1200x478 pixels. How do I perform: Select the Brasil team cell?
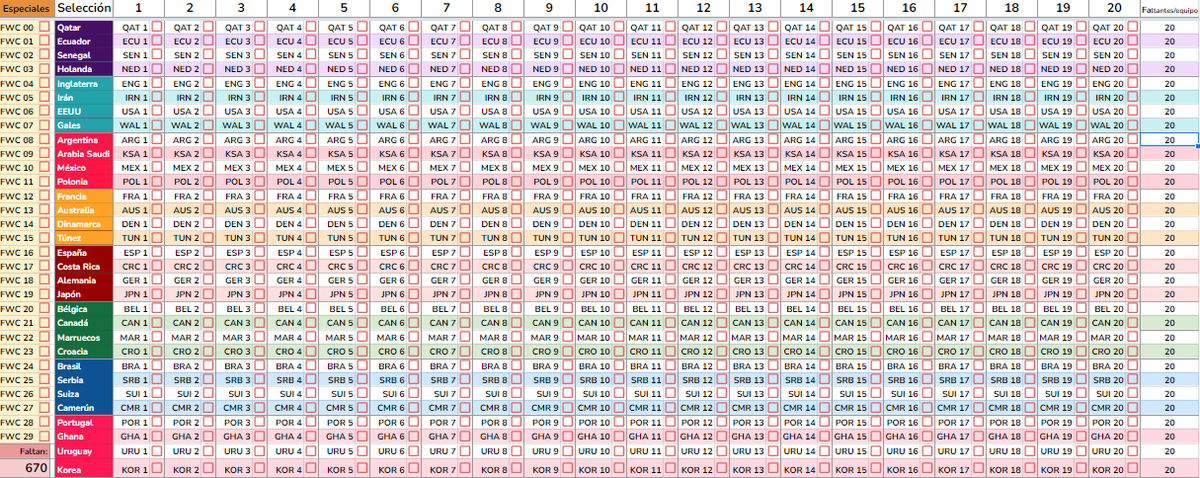(84, 366)
